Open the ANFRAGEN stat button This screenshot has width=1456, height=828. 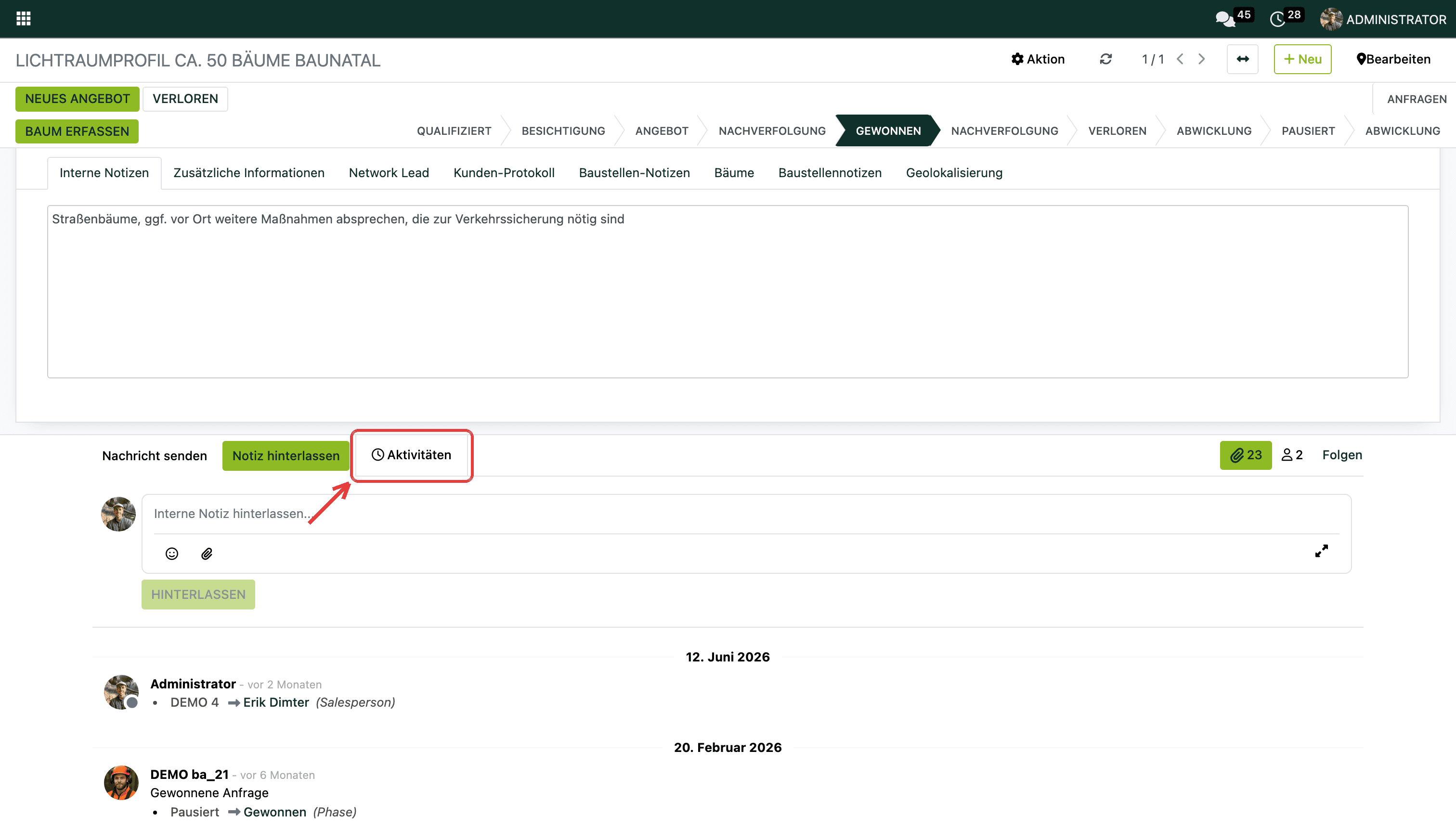point(1416,99)
